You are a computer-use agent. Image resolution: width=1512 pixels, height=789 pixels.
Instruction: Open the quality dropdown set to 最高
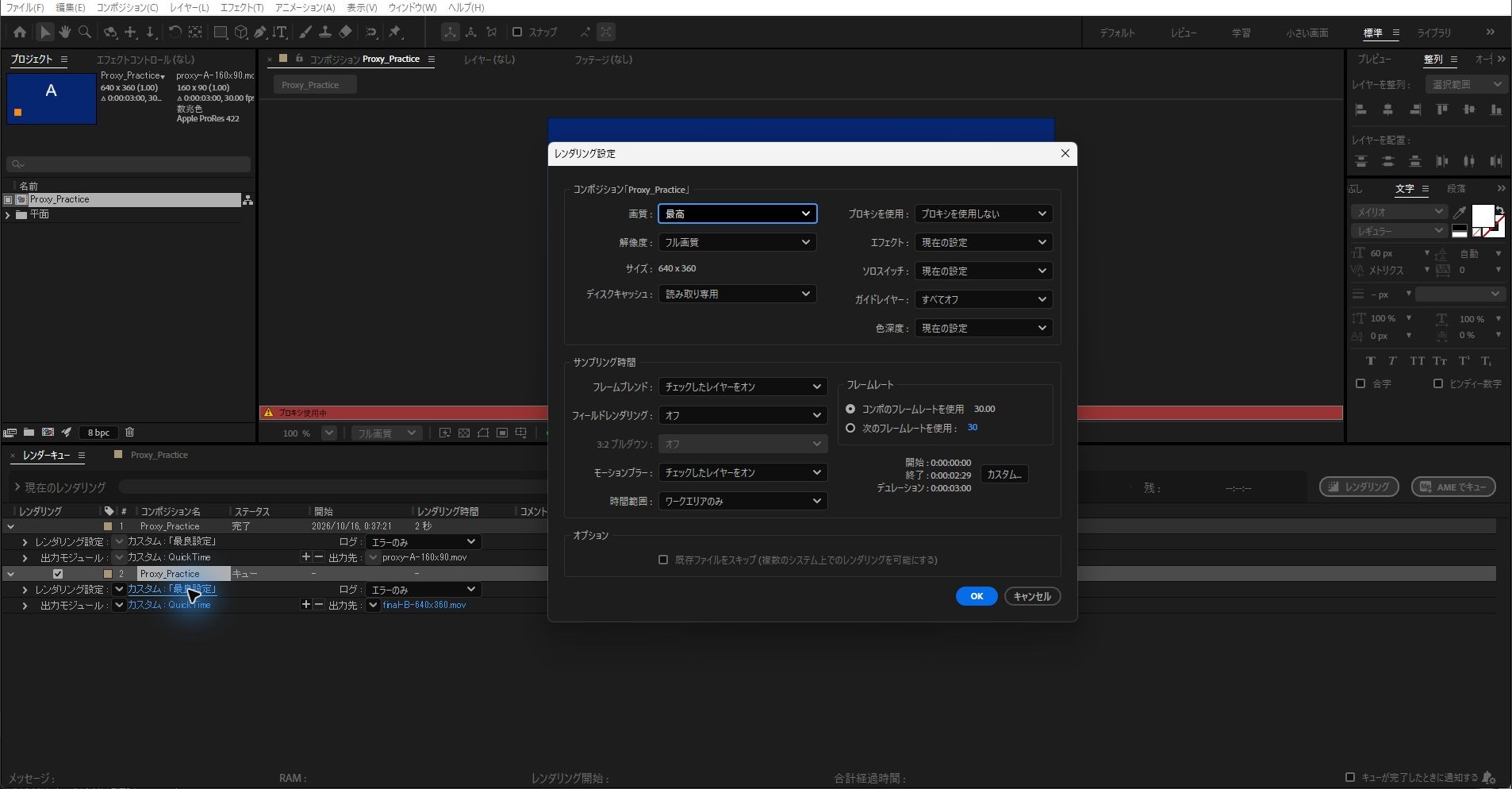pos(737,214)
